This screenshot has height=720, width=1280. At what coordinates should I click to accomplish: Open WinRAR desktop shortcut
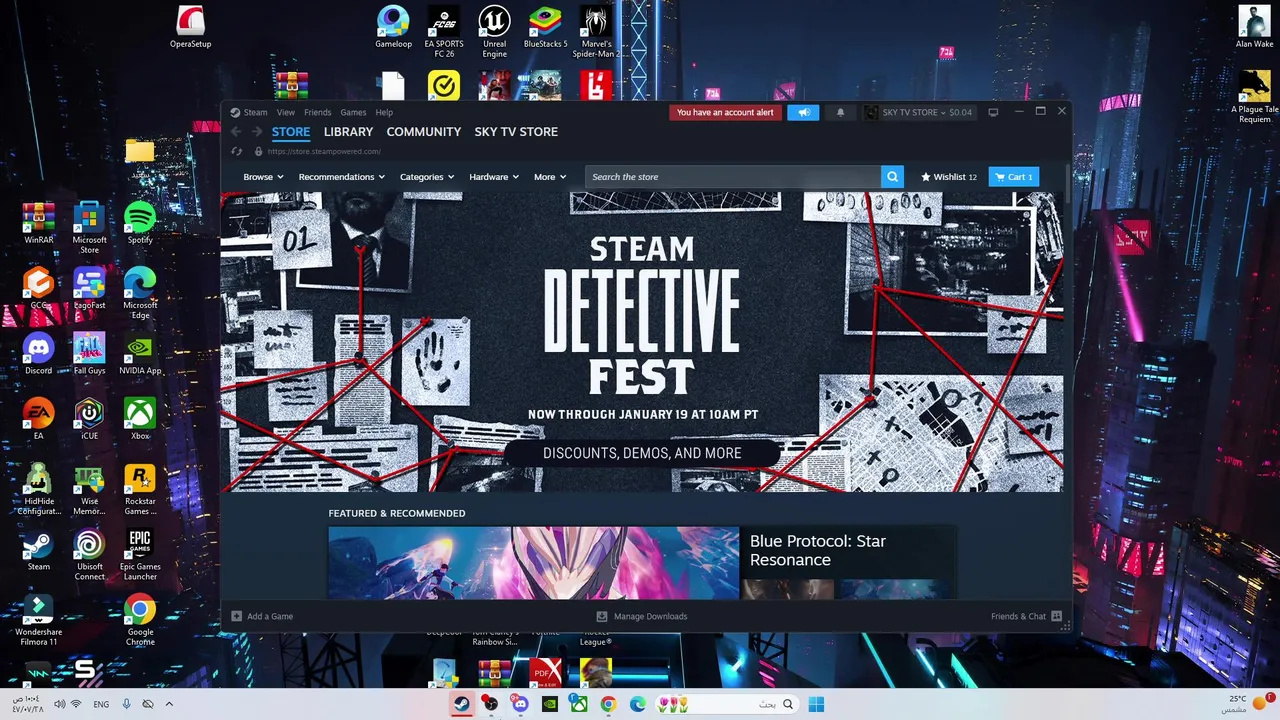tap(38, 222)
